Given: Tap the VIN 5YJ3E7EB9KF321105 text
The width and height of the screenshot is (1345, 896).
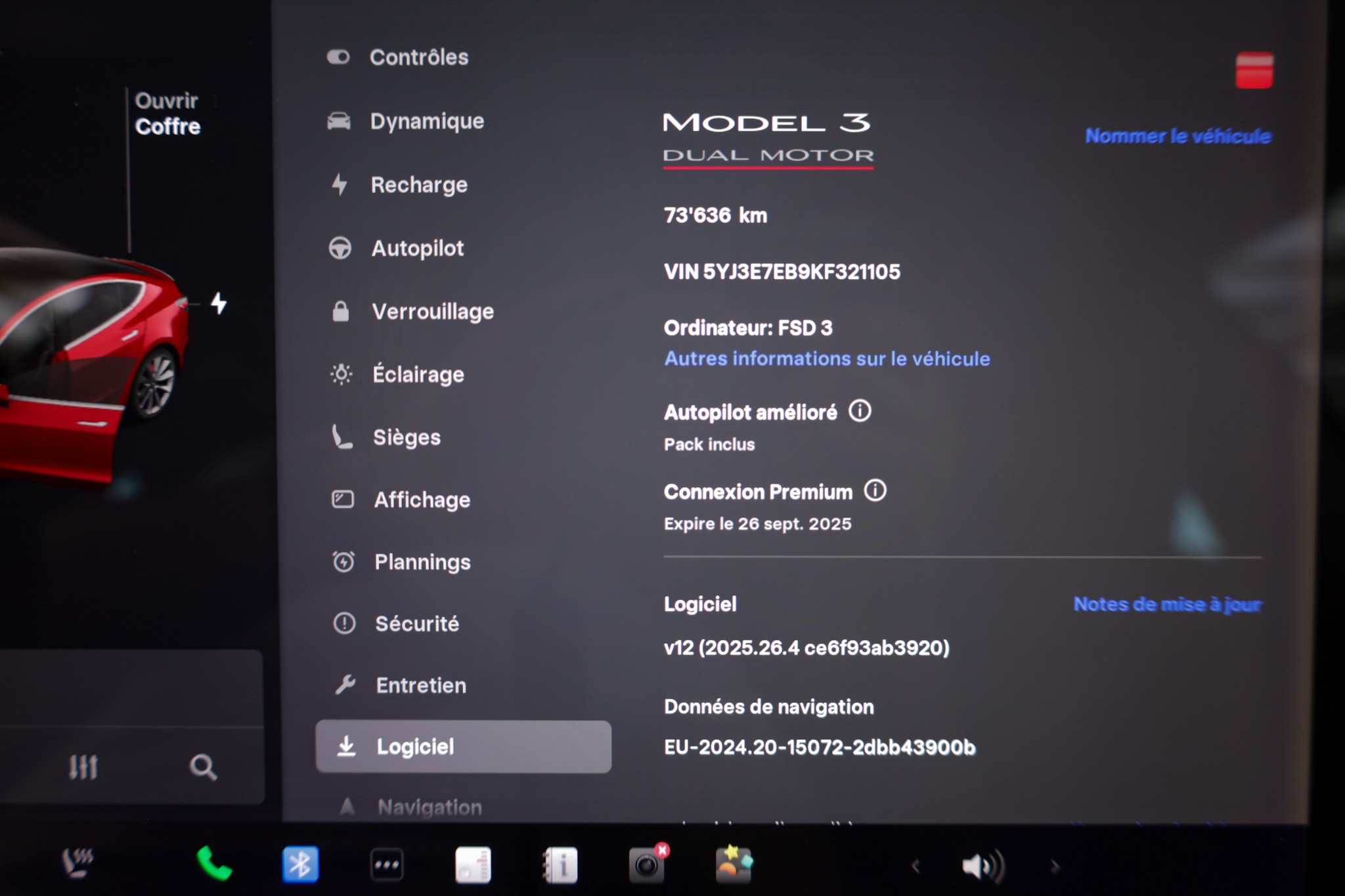Looking at the screenshot, I should tap(782, 272).
